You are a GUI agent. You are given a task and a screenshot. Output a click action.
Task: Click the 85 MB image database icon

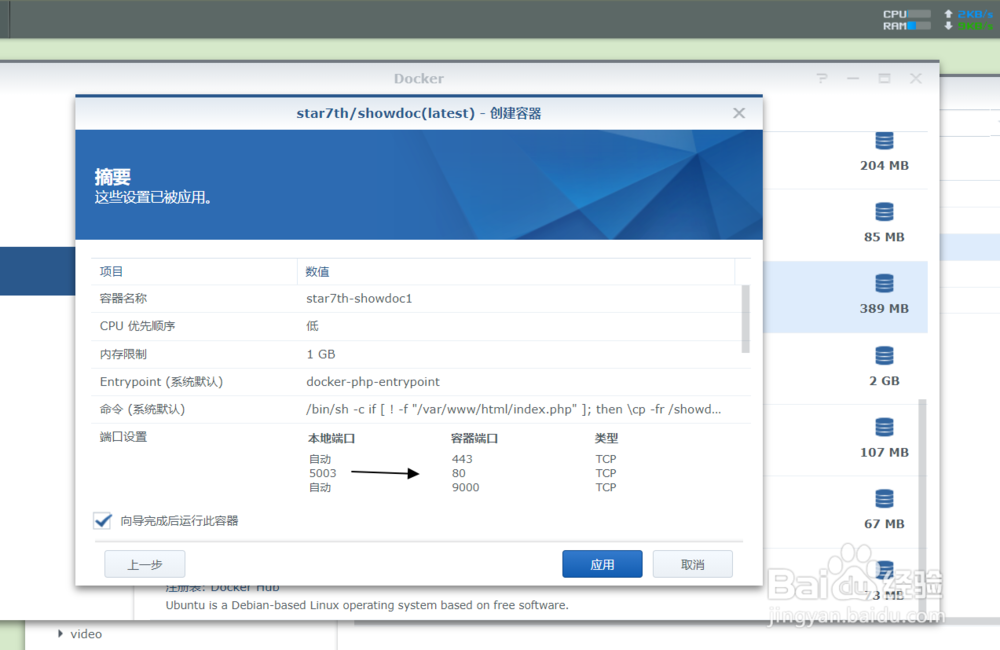tap(884, 212)
